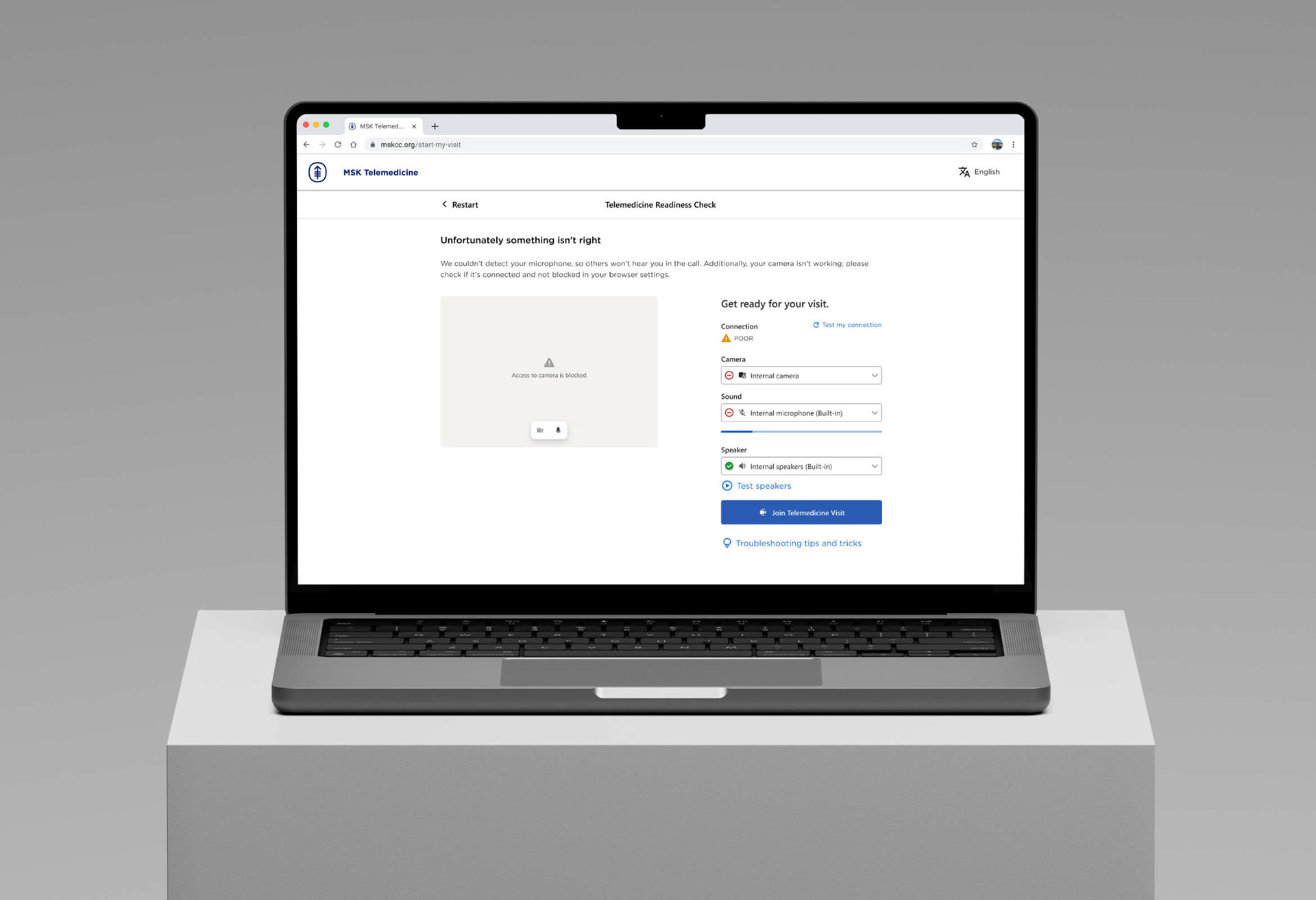Image resolution: width=1316 pixels, height=900 pixels.
Task: Select the MSK Telemedicine browser tab
Action: 380,126
